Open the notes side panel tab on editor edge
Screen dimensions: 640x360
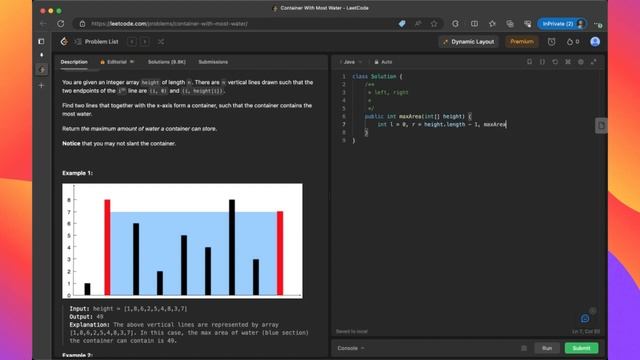(601, 125)
